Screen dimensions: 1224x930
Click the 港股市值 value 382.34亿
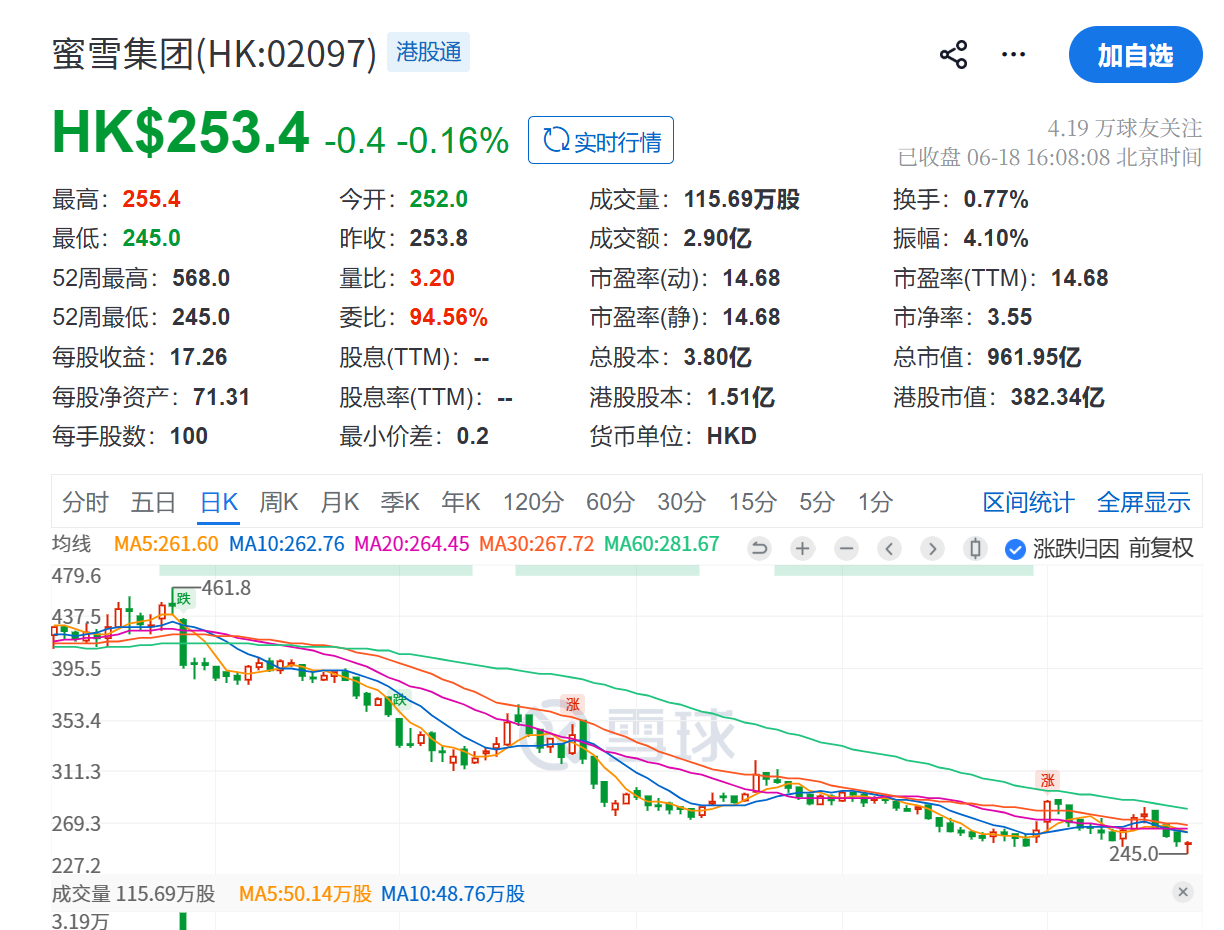pyautogui.click(x=1057, y=397)
